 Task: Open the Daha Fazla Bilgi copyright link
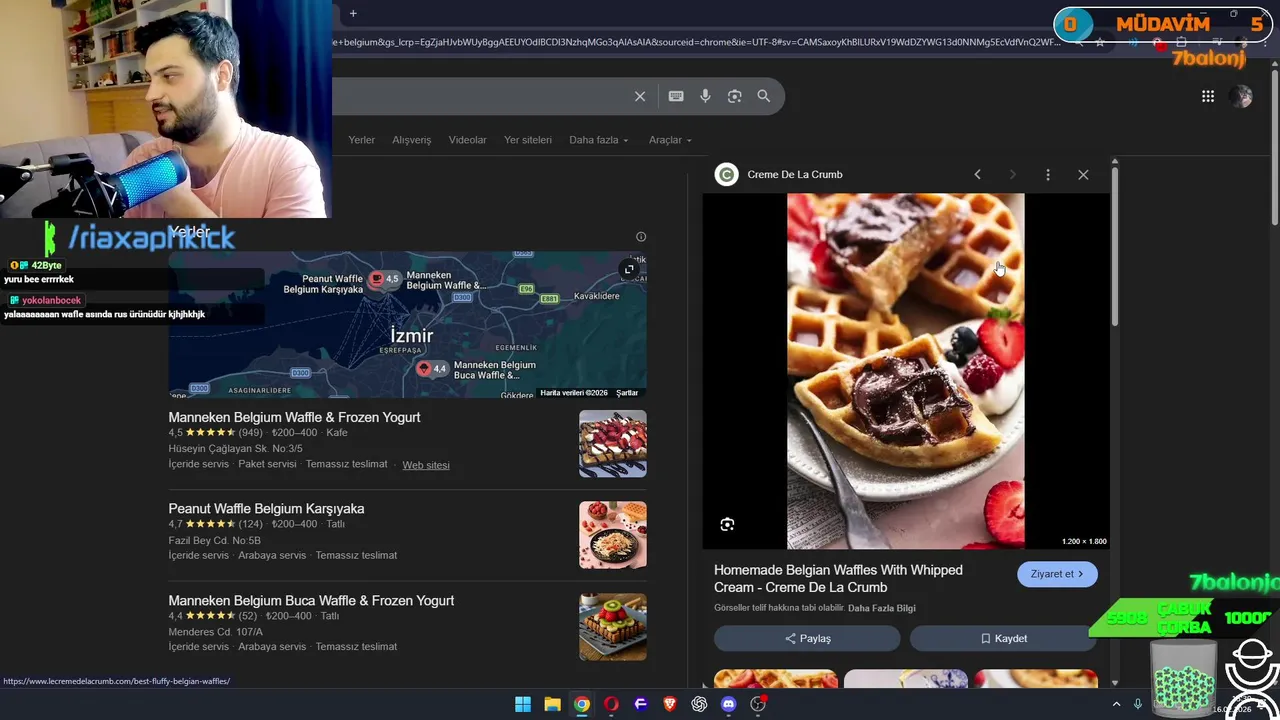[x=881, y=608]
